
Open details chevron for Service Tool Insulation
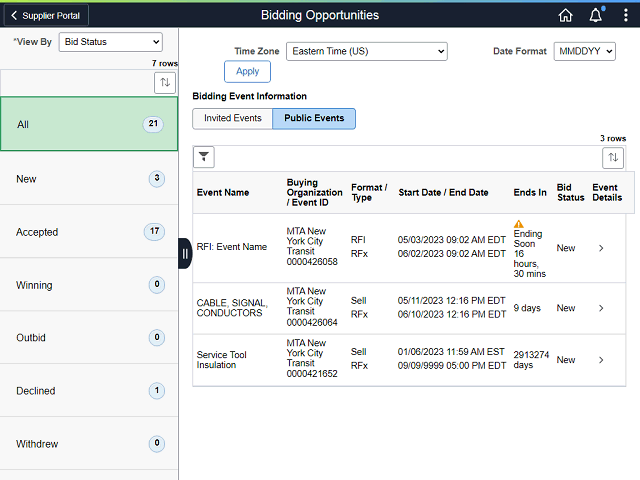click(601, 360)
